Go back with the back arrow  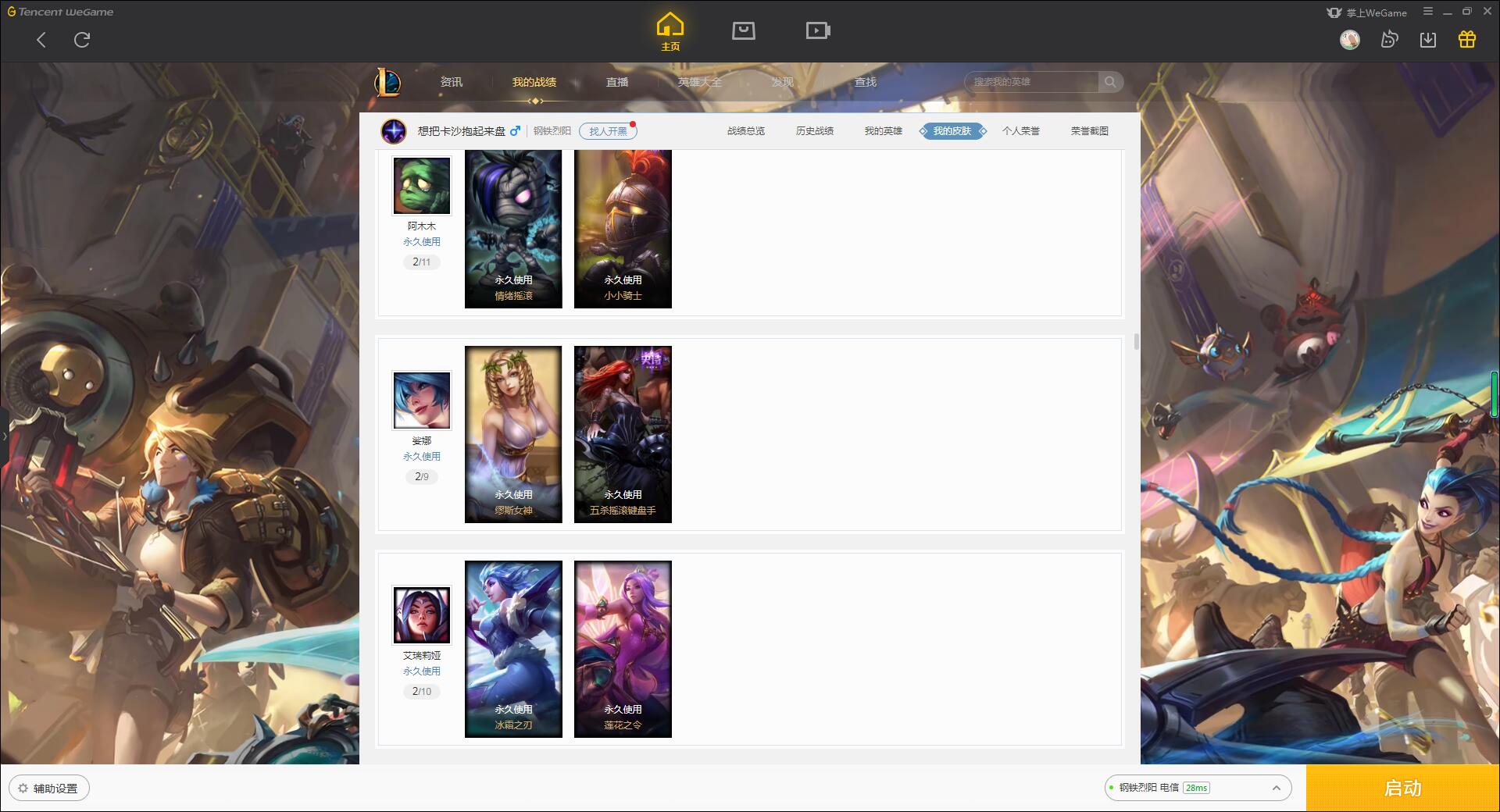click(41, 40)
